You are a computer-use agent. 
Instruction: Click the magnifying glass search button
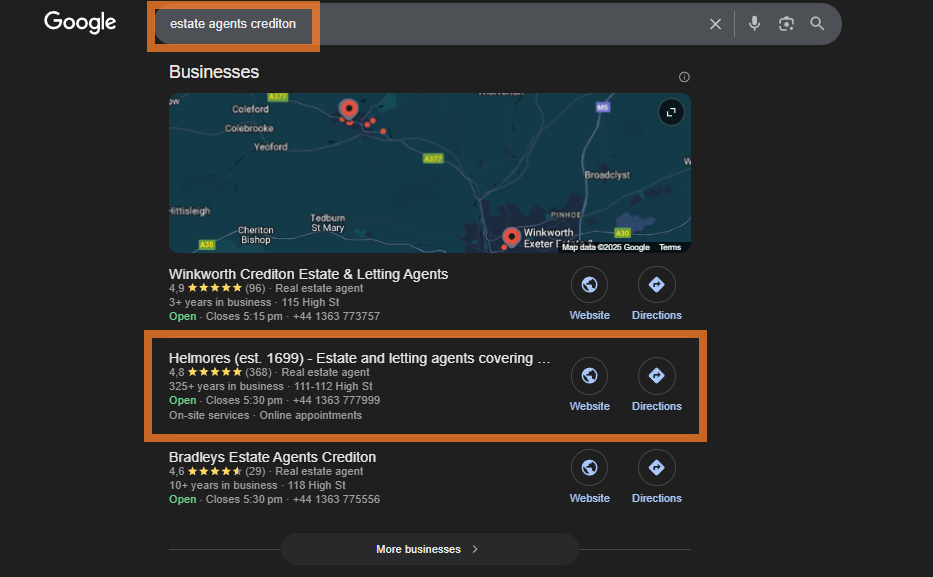817,24
